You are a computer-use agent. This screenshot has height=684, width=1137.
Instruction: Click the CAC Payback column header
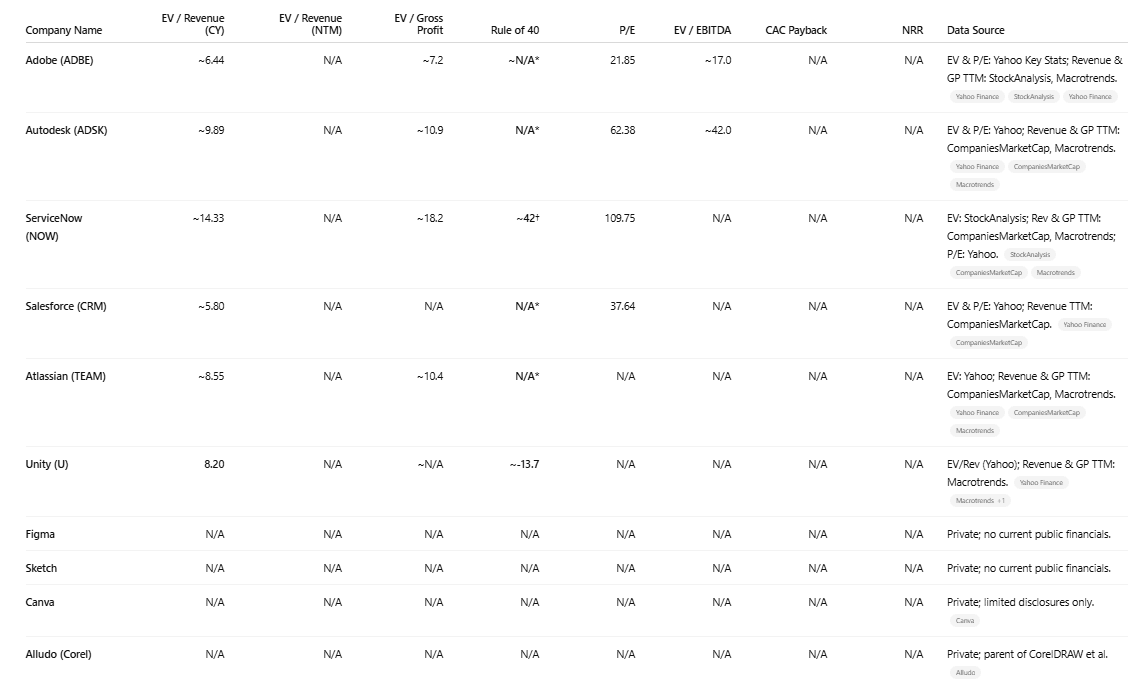[796, 30]
